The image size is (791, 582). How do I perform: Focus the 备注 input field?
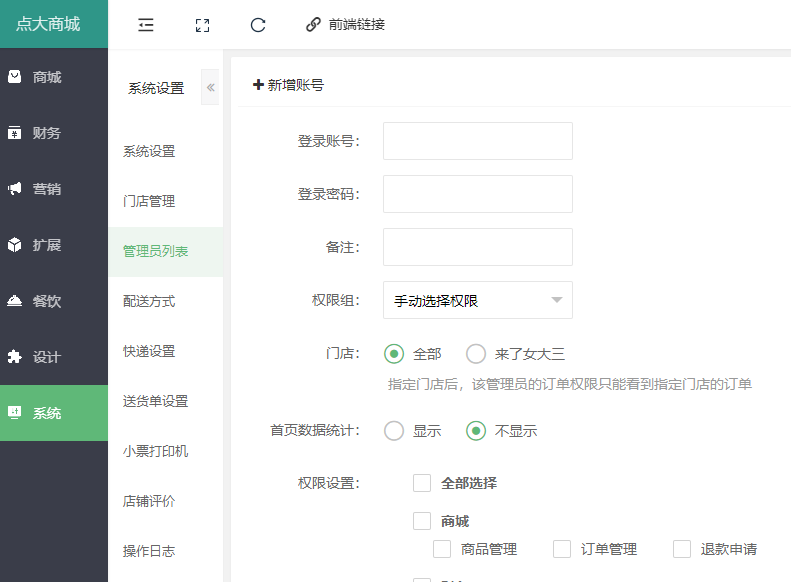pos(478,247)
